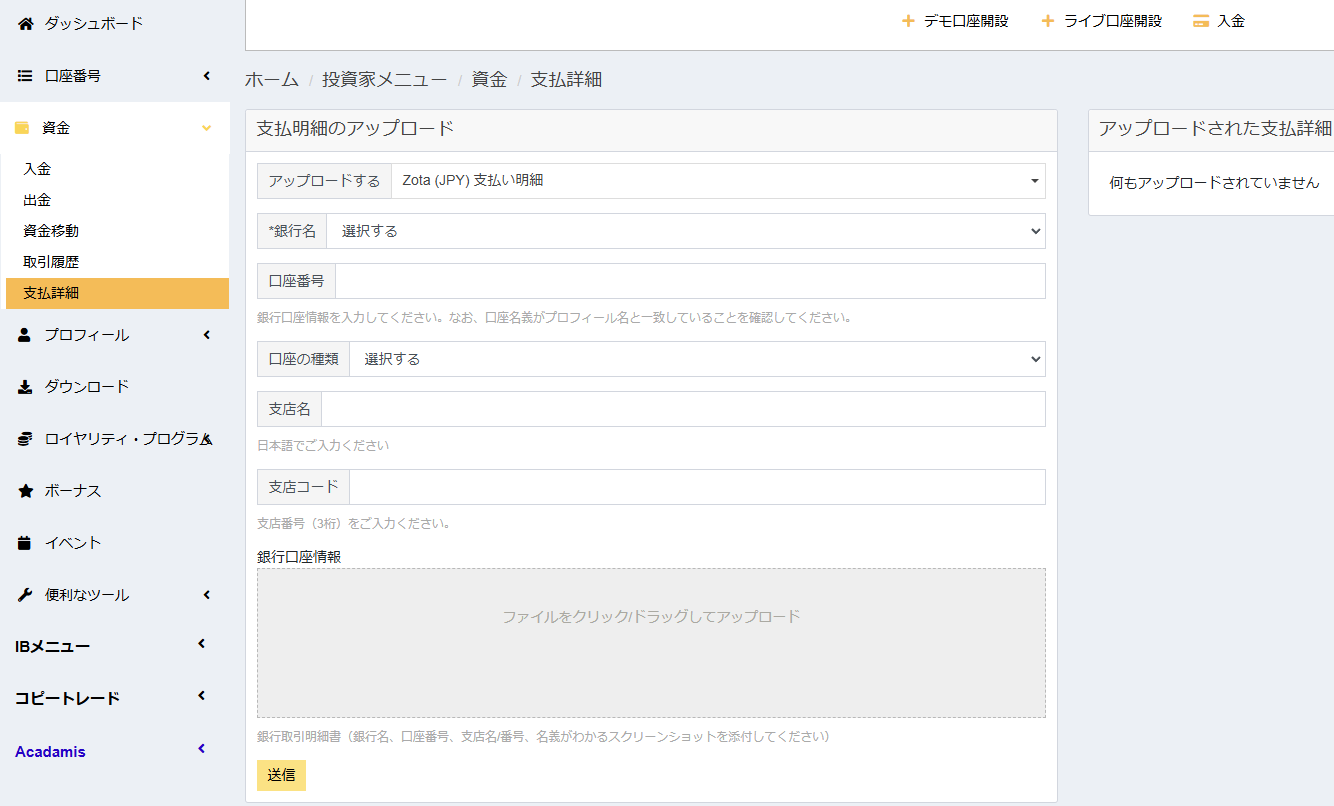The width and height of the screenshot is (1334, 806).
Task: Collapse the 資金 sidebar section chevron
Action: 207,128
